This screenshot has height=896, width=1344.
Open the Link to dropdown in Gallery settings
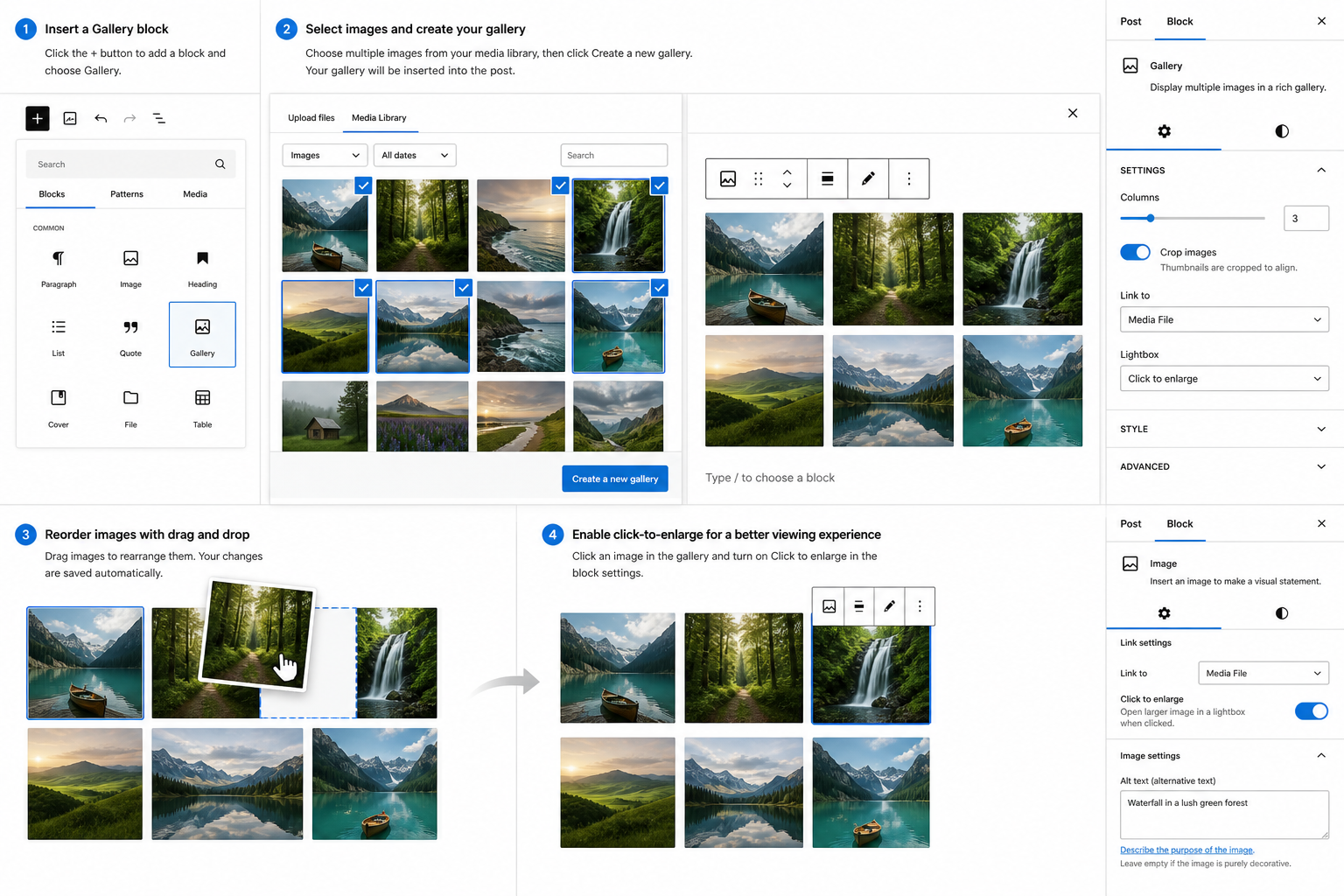click(x=1224, y=319)
